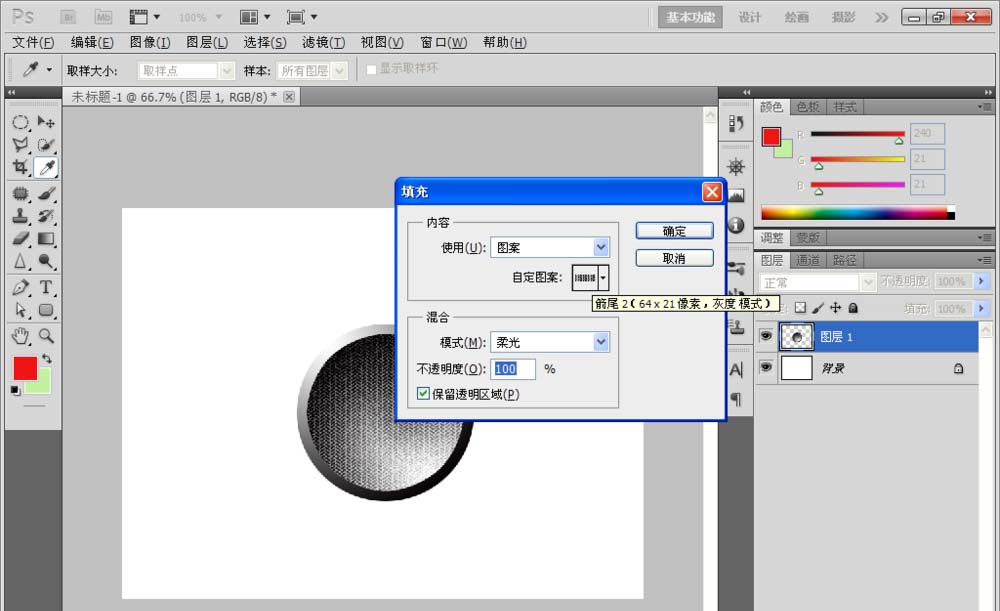
Task: Click the foreground red swatch in toolbox
Action: point(25,368)
